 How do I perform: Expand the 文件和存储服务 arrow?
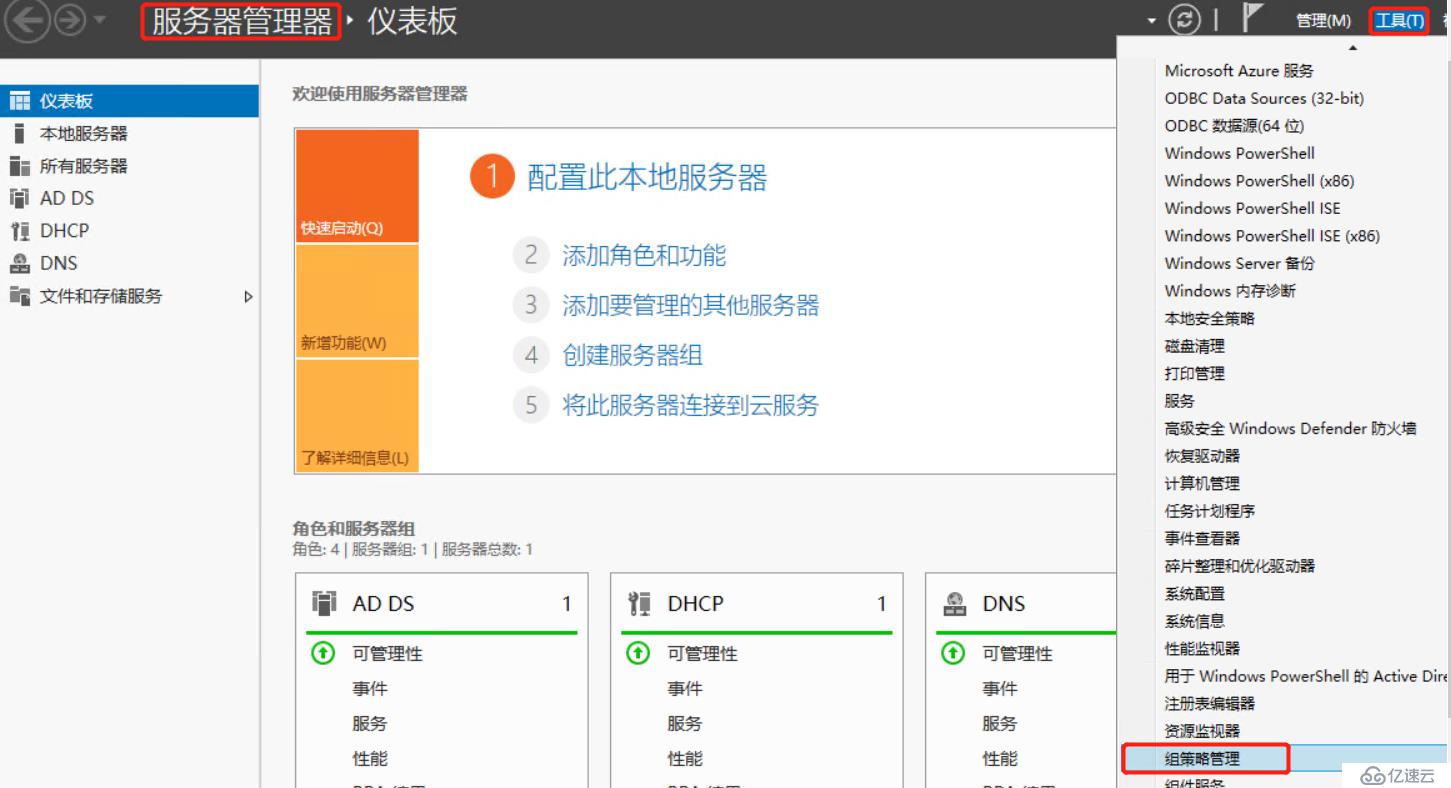click(249, 296)
